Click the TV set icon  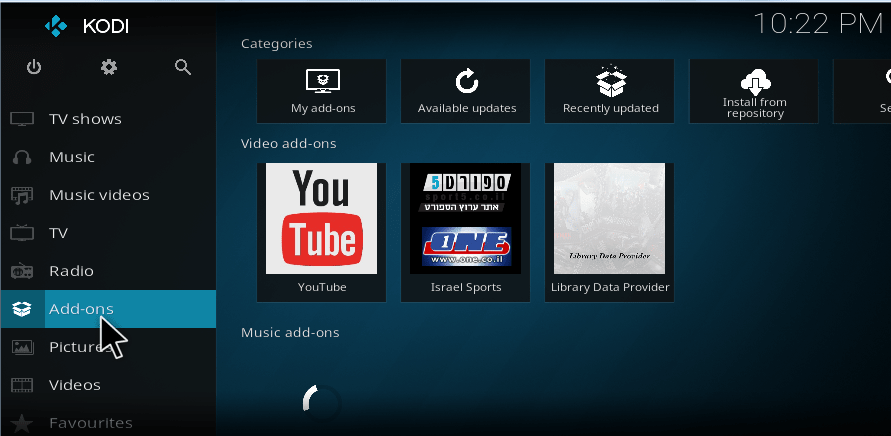pos(22,233)
